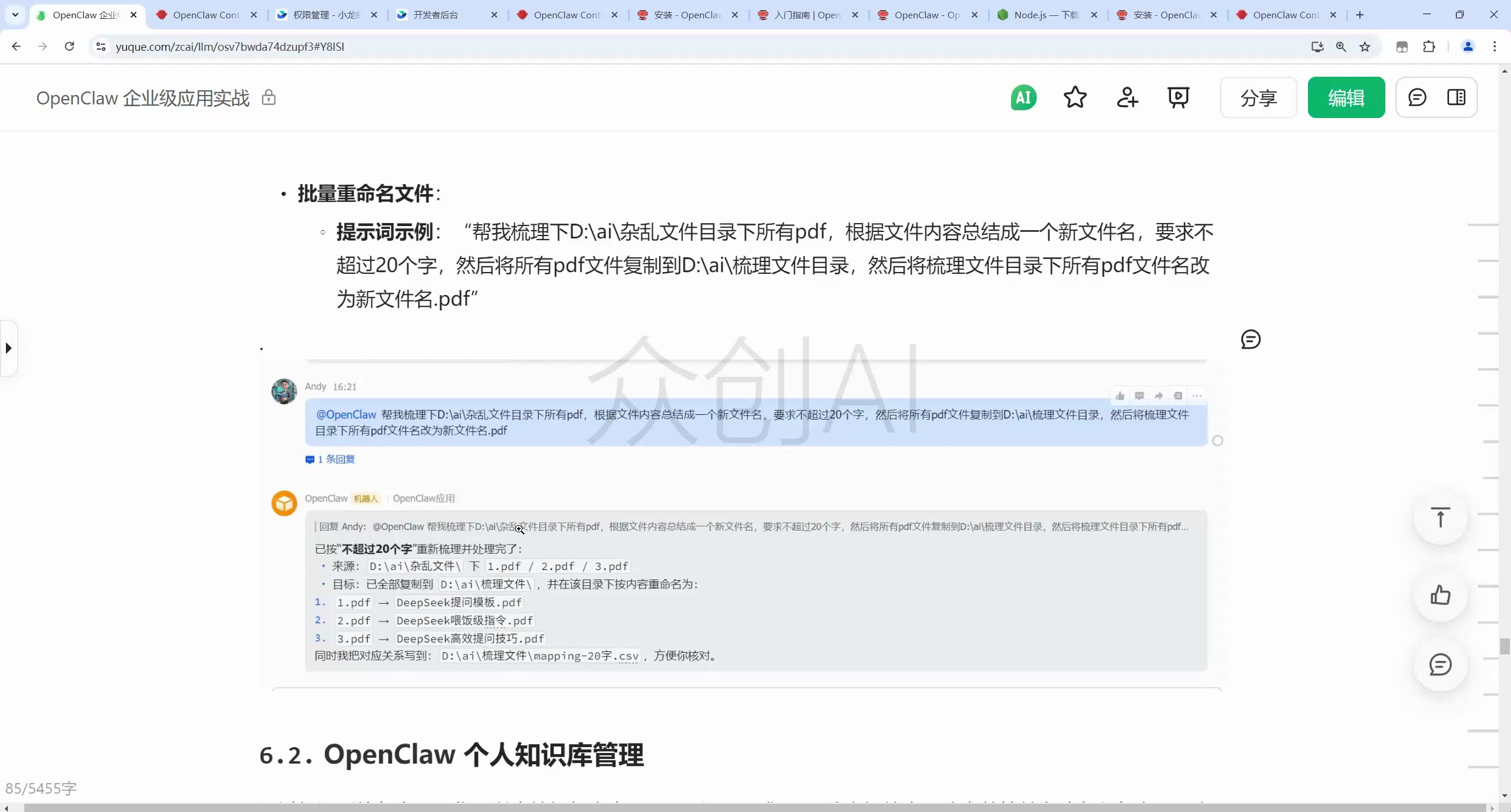Switch to the 权限管理 - 小龙 tab
The width and height of the screenshot is (1511, 812).
pos(326,15)
